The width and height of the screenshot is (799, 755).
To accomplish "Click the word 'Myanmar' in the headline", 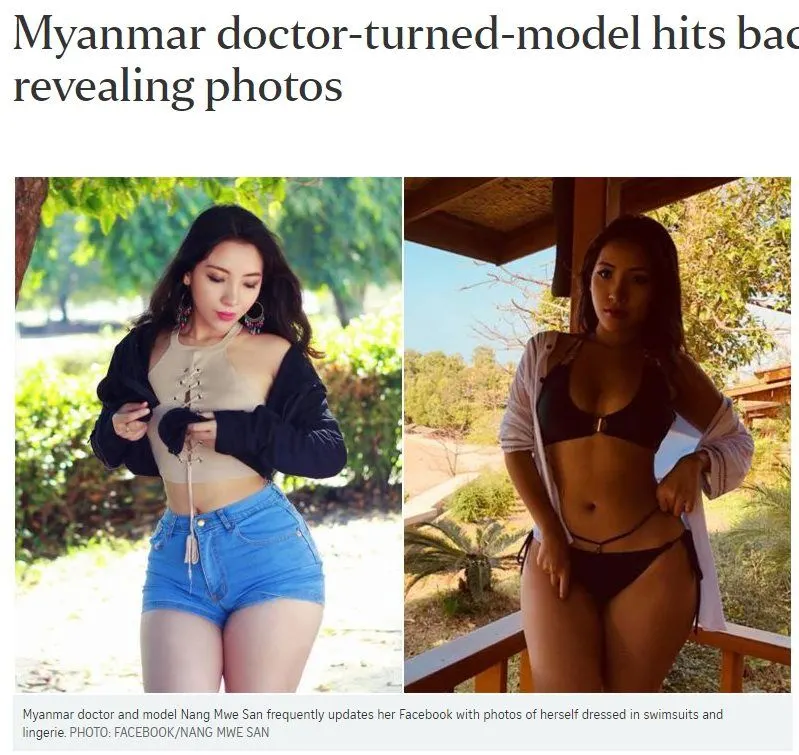I will coord(110,36).
